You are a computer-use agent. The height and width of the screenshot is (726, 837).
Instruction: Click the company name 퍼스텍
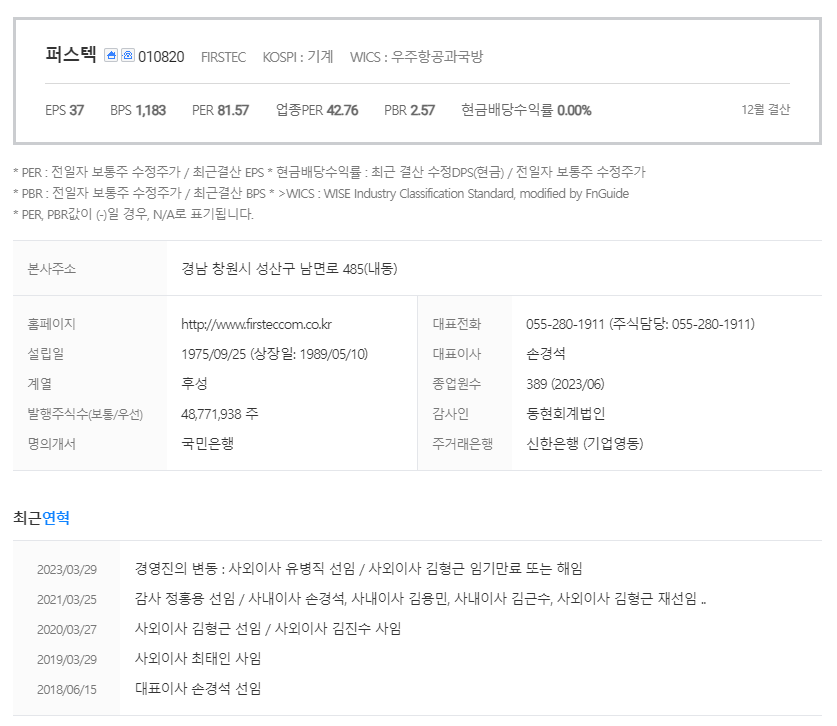coord(71,54)
